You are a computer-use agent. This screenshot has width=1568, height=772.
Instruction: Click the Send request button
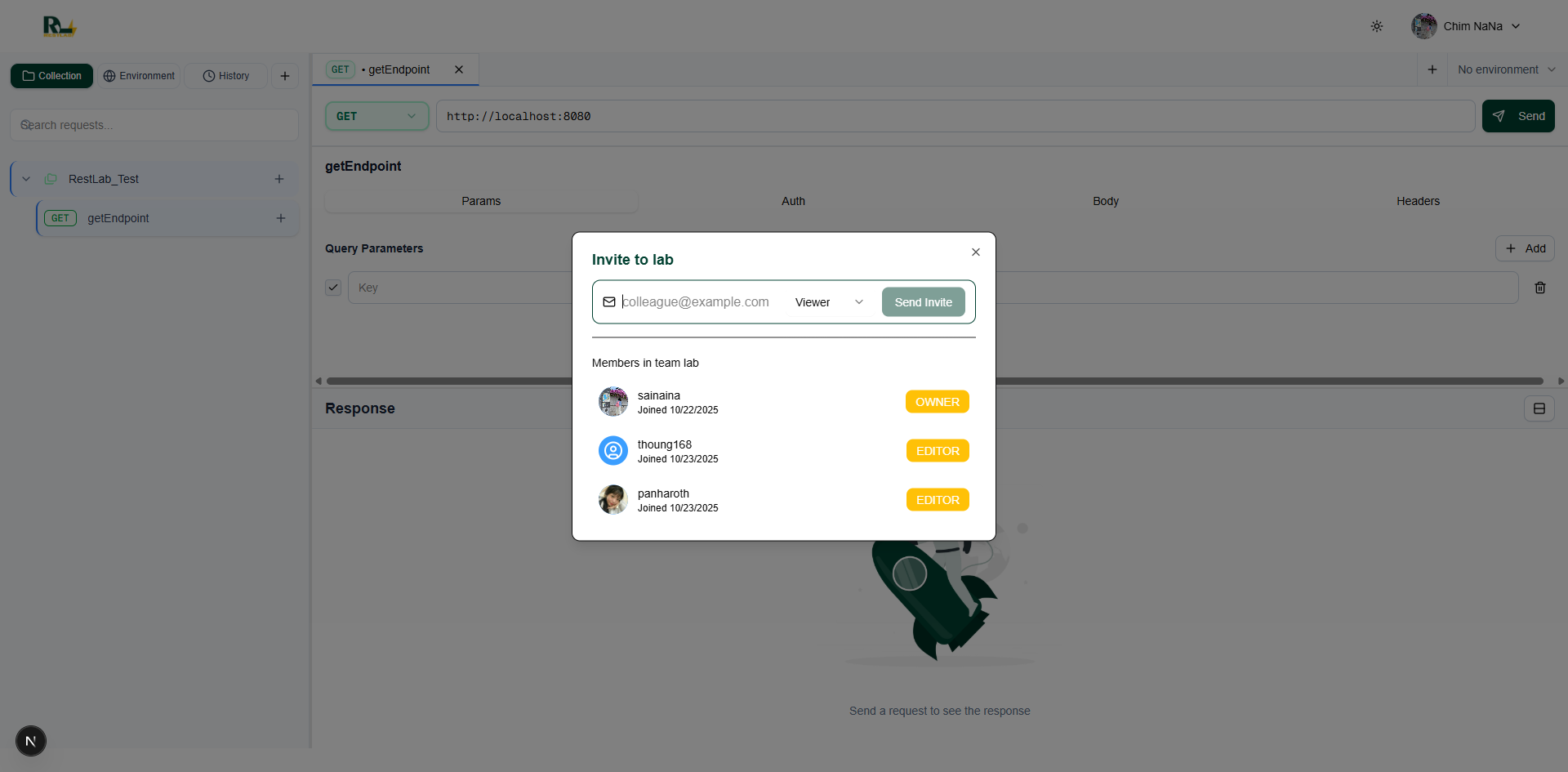coord(1518,116)
